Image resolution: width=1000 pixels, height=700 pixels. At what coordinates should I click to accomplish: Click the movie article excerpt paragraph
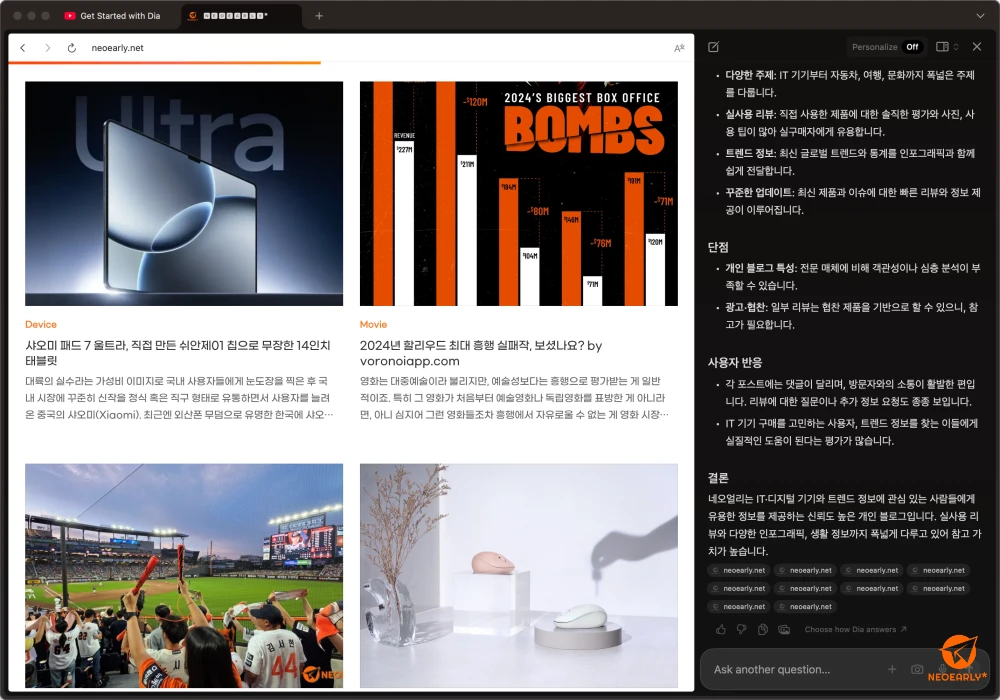click(514, 398)
